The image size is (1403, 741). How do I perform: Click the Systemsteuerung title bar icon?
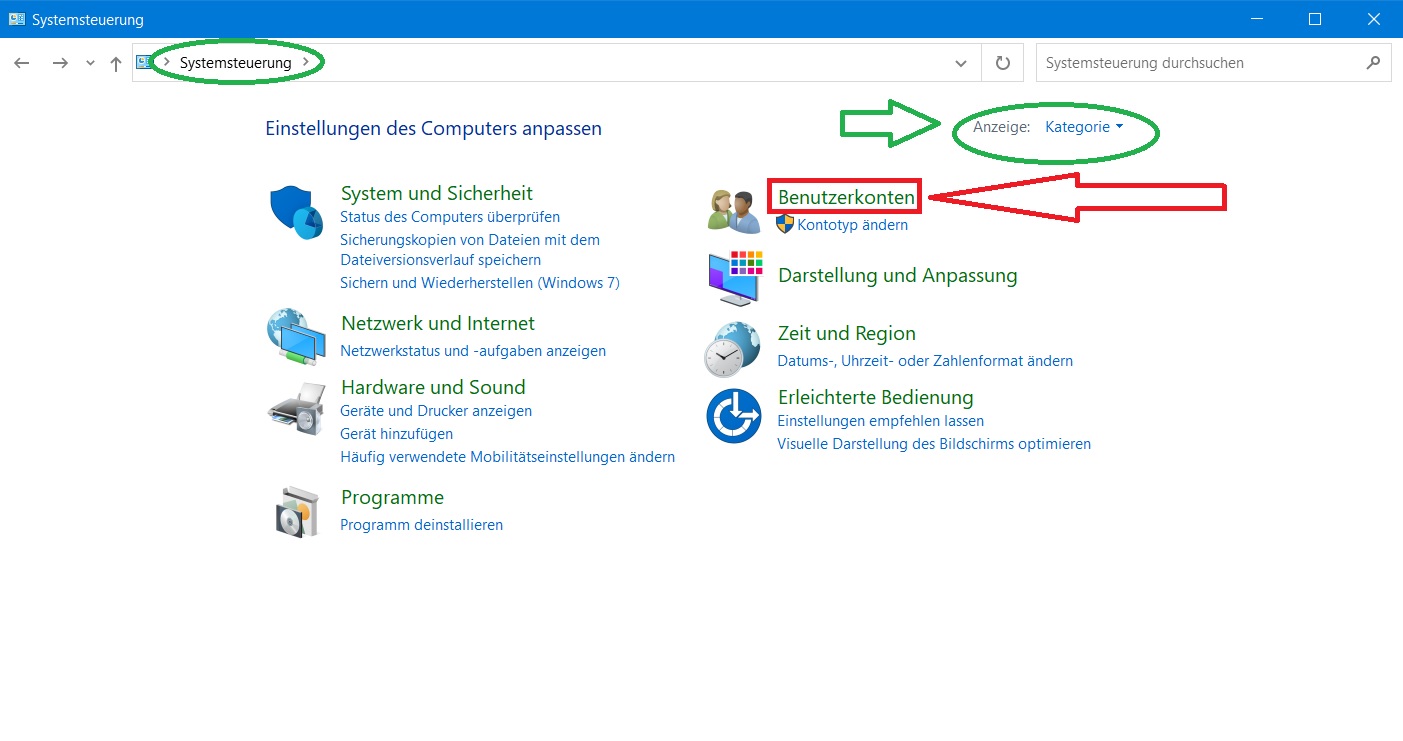click(17, 19)
